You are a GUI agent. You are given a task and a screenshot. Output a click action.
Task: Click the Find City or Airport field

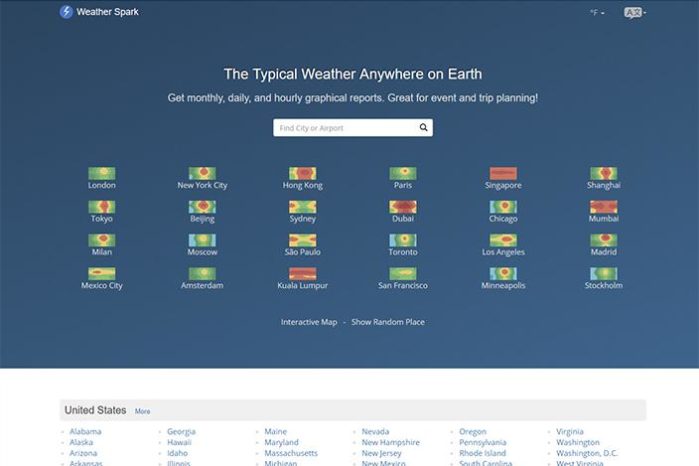pyautogui.click(x=343, y=128)
